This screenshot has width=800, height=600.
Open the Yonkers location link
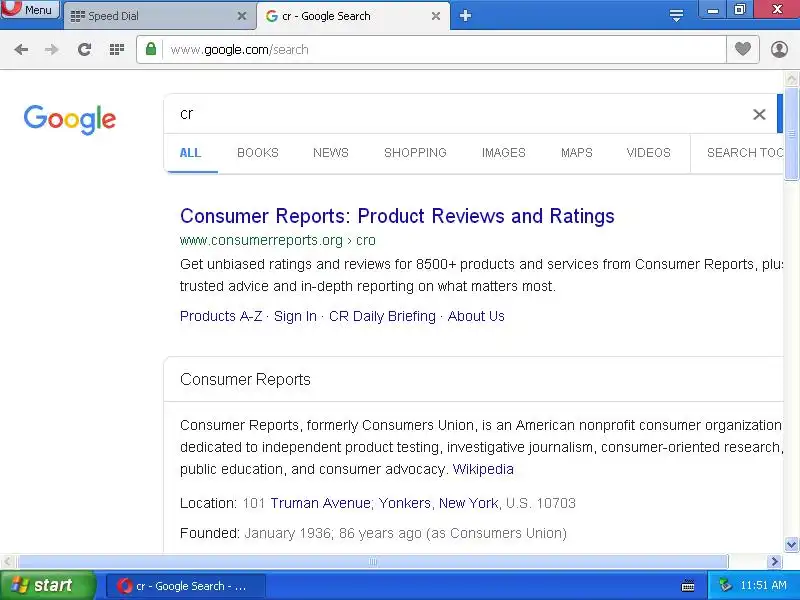click(405, 504)
